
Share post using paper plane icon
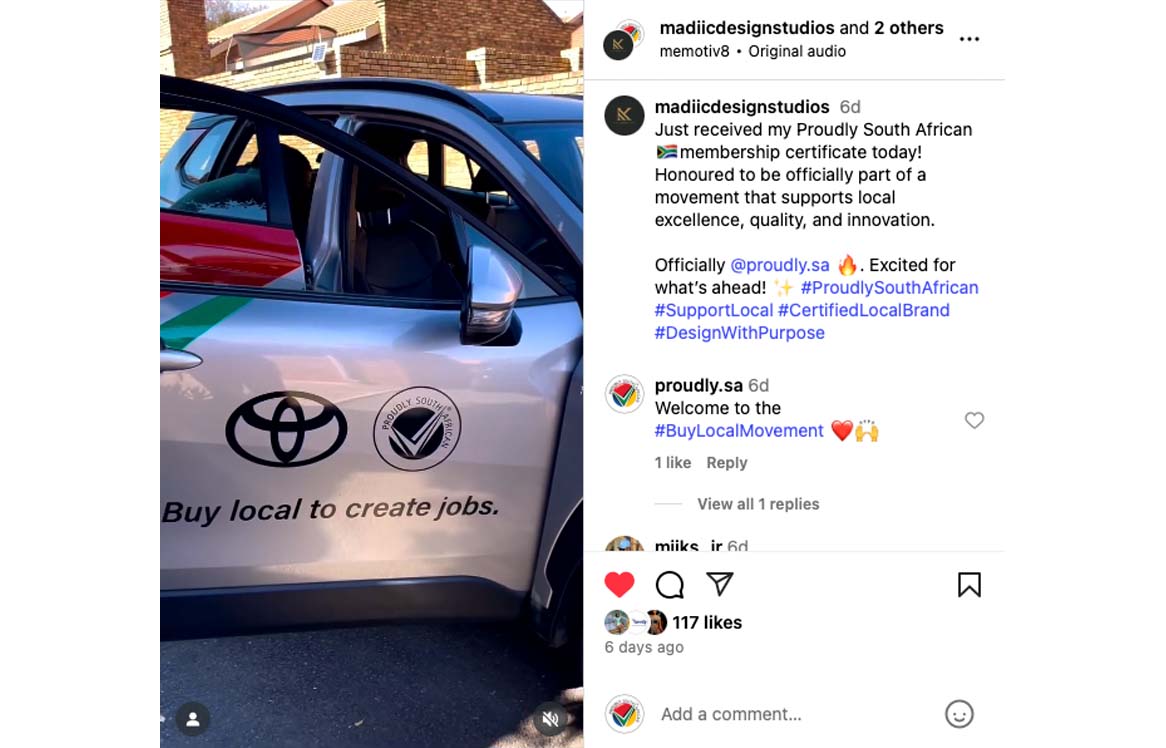[720, 584]
